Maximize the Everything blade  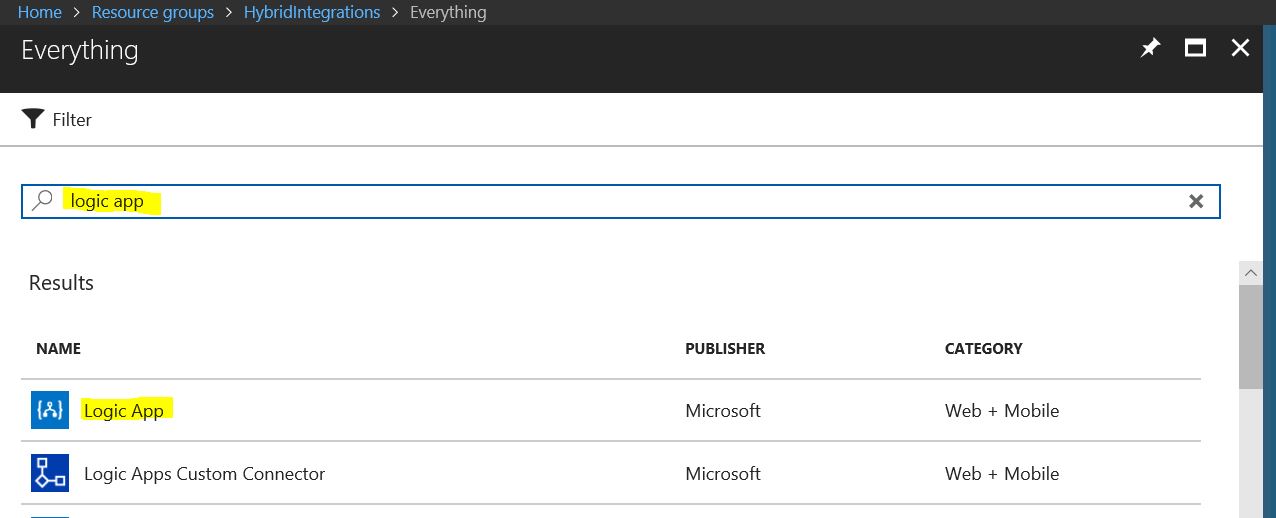click(1195, 48)
